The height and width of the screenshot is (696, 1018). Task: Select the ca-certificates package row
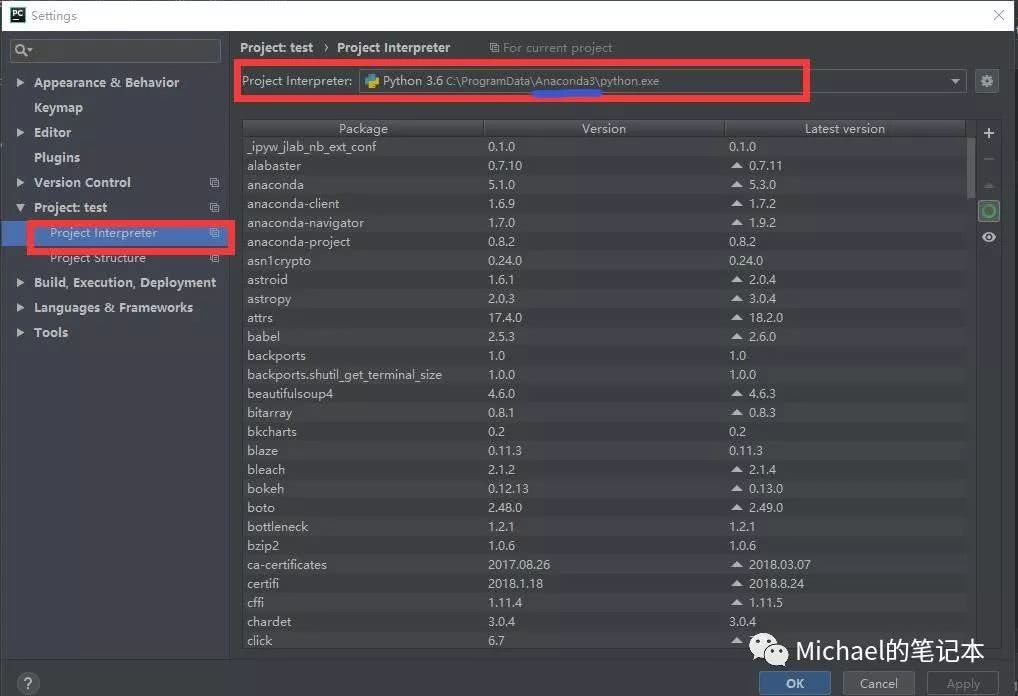pyautogui.click(x=604, y=564)
